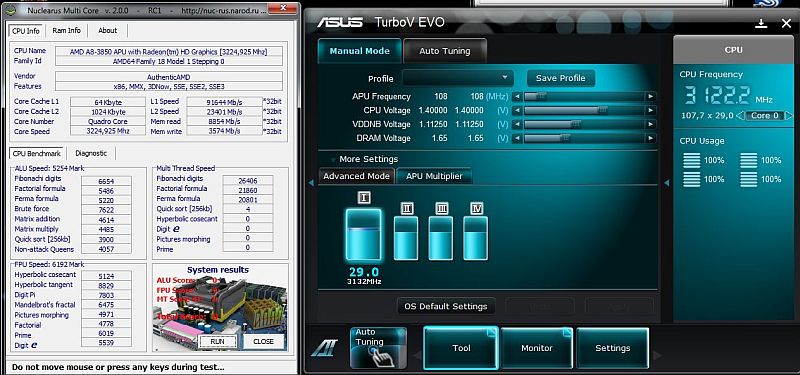Click the right arrow beside Core 0
The image size is (800, 375).
pos(789,116)
